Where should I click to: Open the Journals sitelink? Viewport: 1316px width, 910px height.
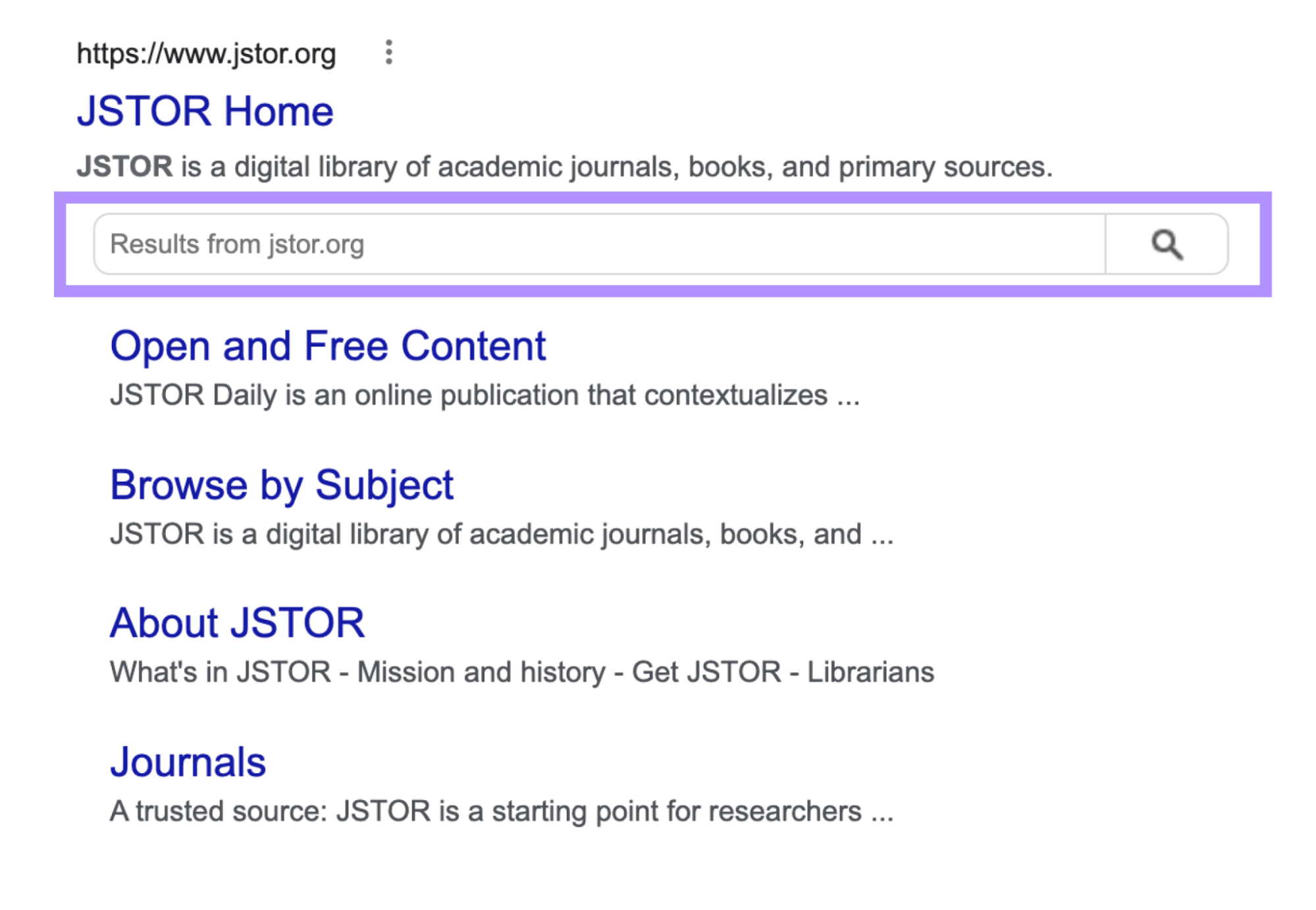point(188,761)
